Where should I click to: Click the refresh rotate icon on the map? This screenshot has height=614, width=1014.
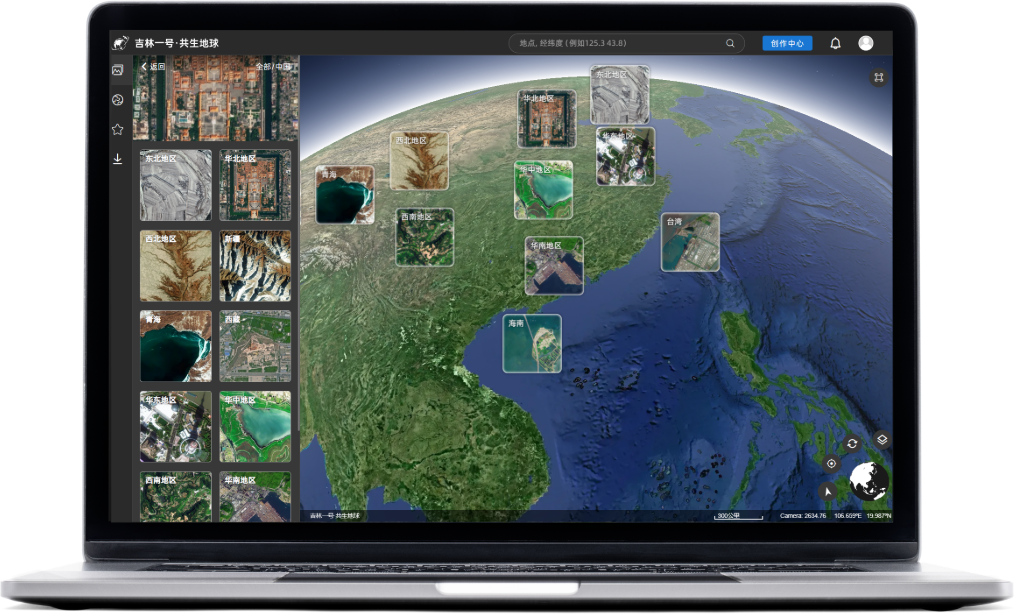(x=852, y=444)
